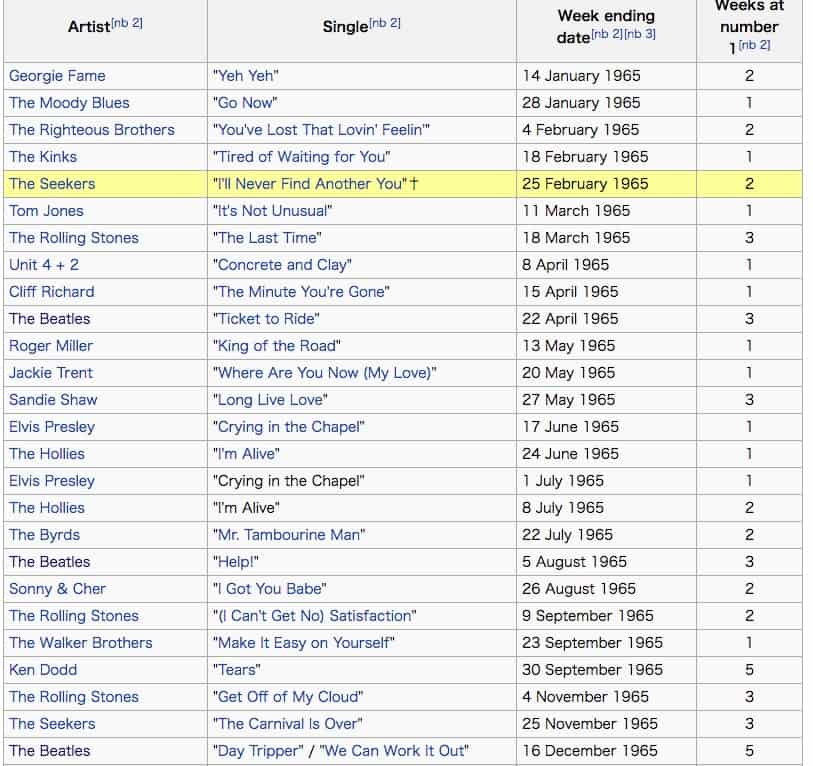
Task: Click the "Mr. Tambourine Man" link
Action: [289, 535]
